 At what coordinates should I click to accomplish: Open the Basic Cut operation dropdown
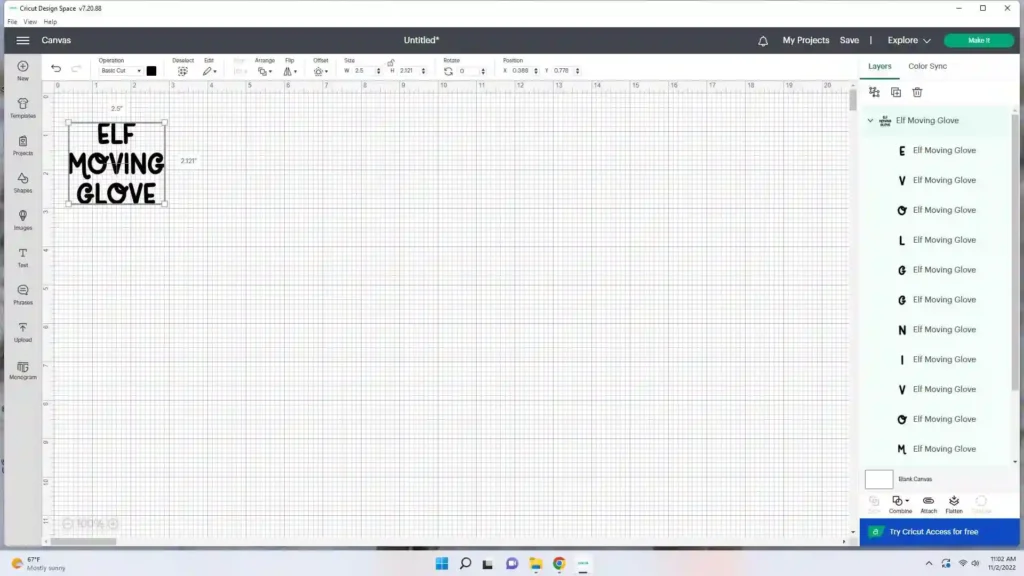tap(120, 70)
